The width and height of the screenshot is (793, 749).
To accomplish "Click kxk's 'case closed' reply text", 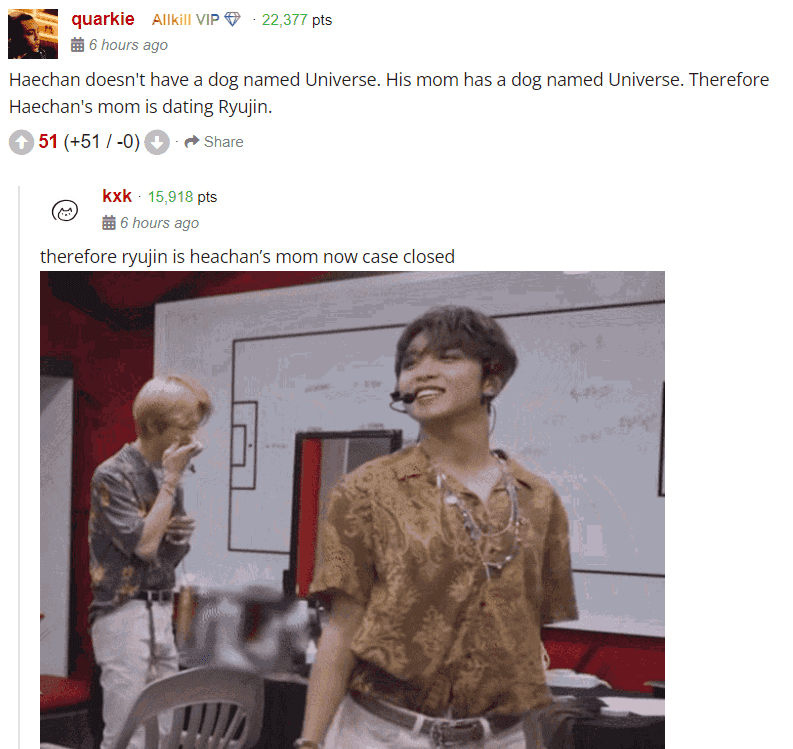I will coord(247,256).
